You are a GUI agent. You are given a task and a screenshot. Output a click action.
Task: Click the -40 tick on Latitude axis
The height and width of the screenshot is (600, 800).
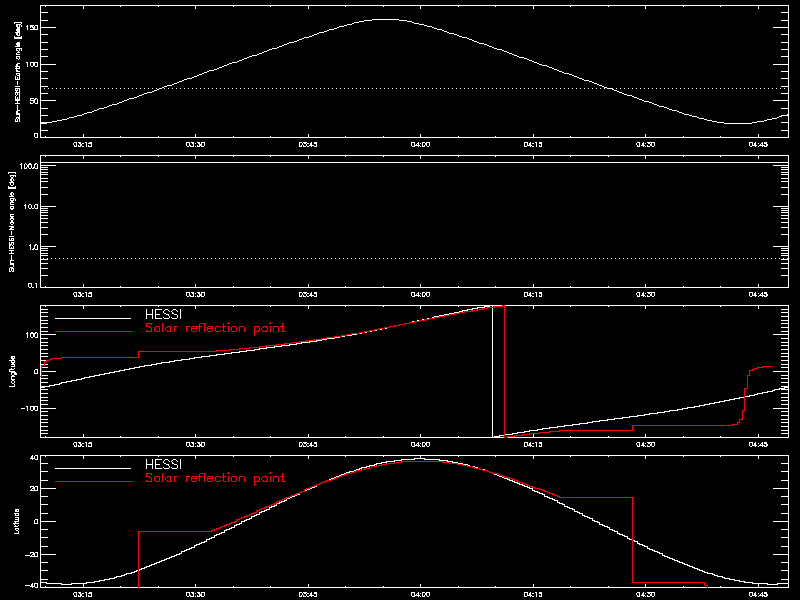click(32, 585)
